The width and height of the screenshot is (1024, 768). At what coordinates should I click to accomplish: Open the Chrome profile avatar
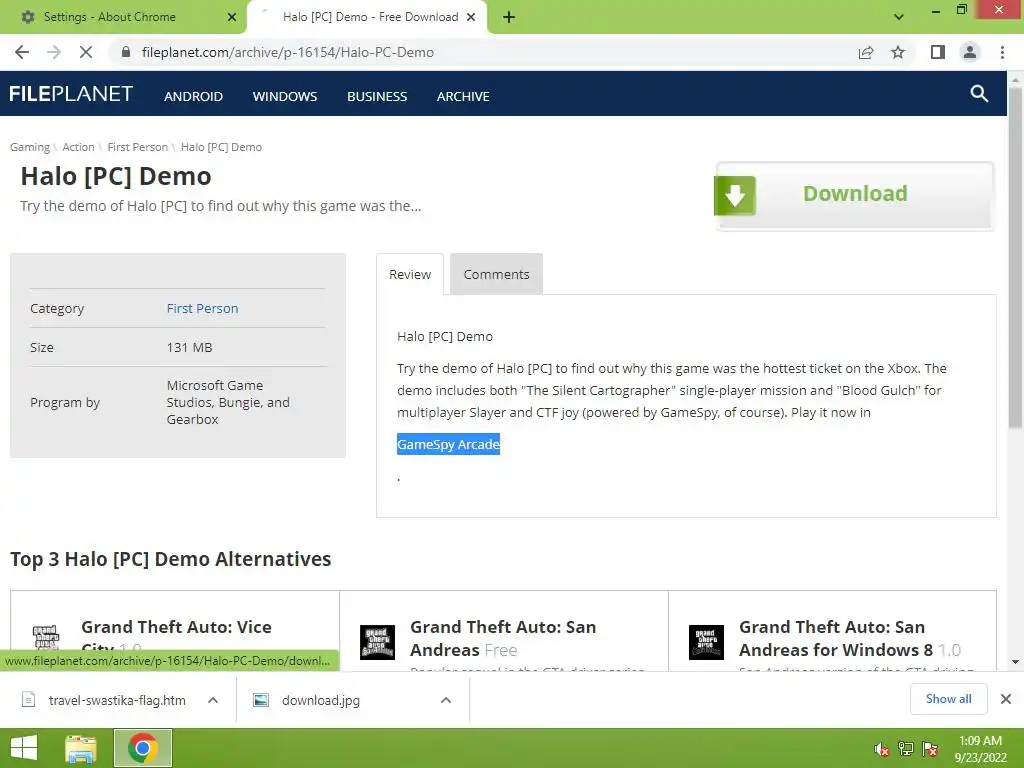coord(970,52)
